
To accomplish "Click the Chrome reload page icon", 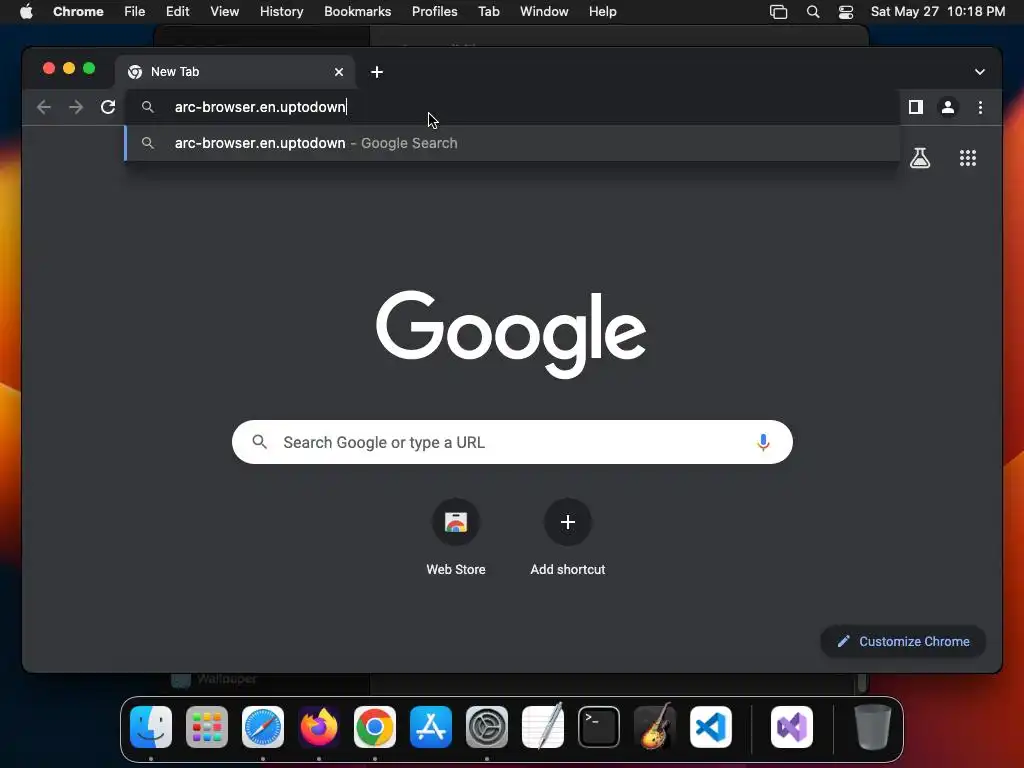I will 108,107.
